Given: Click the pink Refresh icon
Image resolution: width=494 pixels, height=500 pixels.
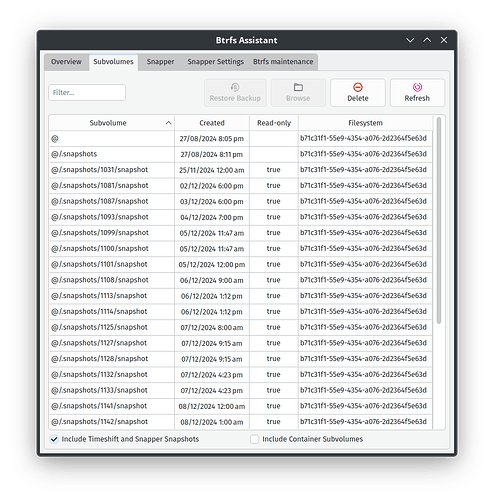Looking at the screenshot, I should pos(417,87).
